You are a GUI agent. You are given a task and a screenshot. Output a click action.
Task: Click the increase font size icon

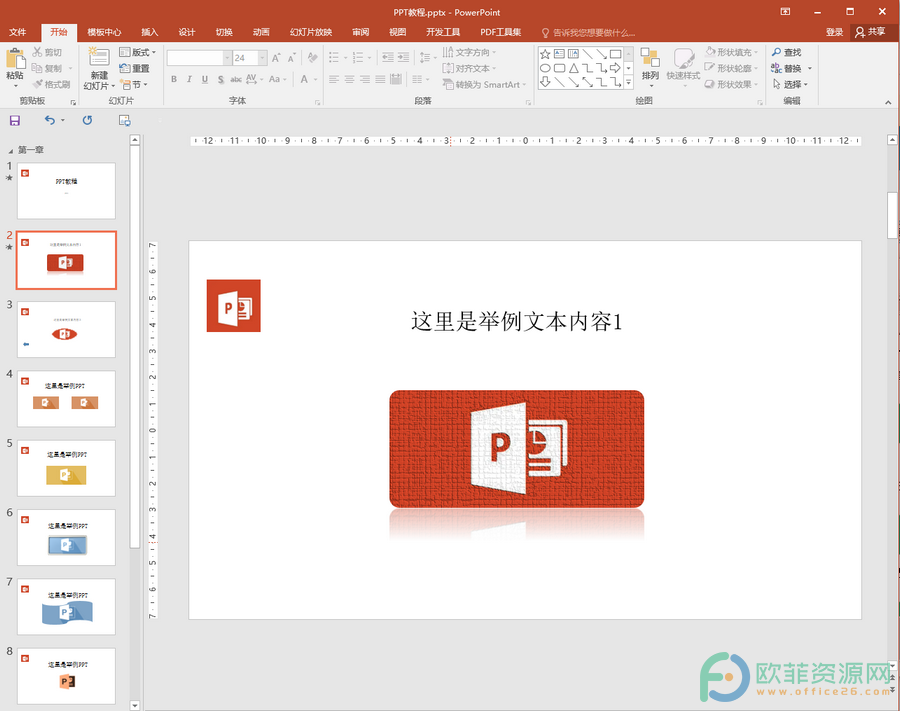(x=277, y=58)
